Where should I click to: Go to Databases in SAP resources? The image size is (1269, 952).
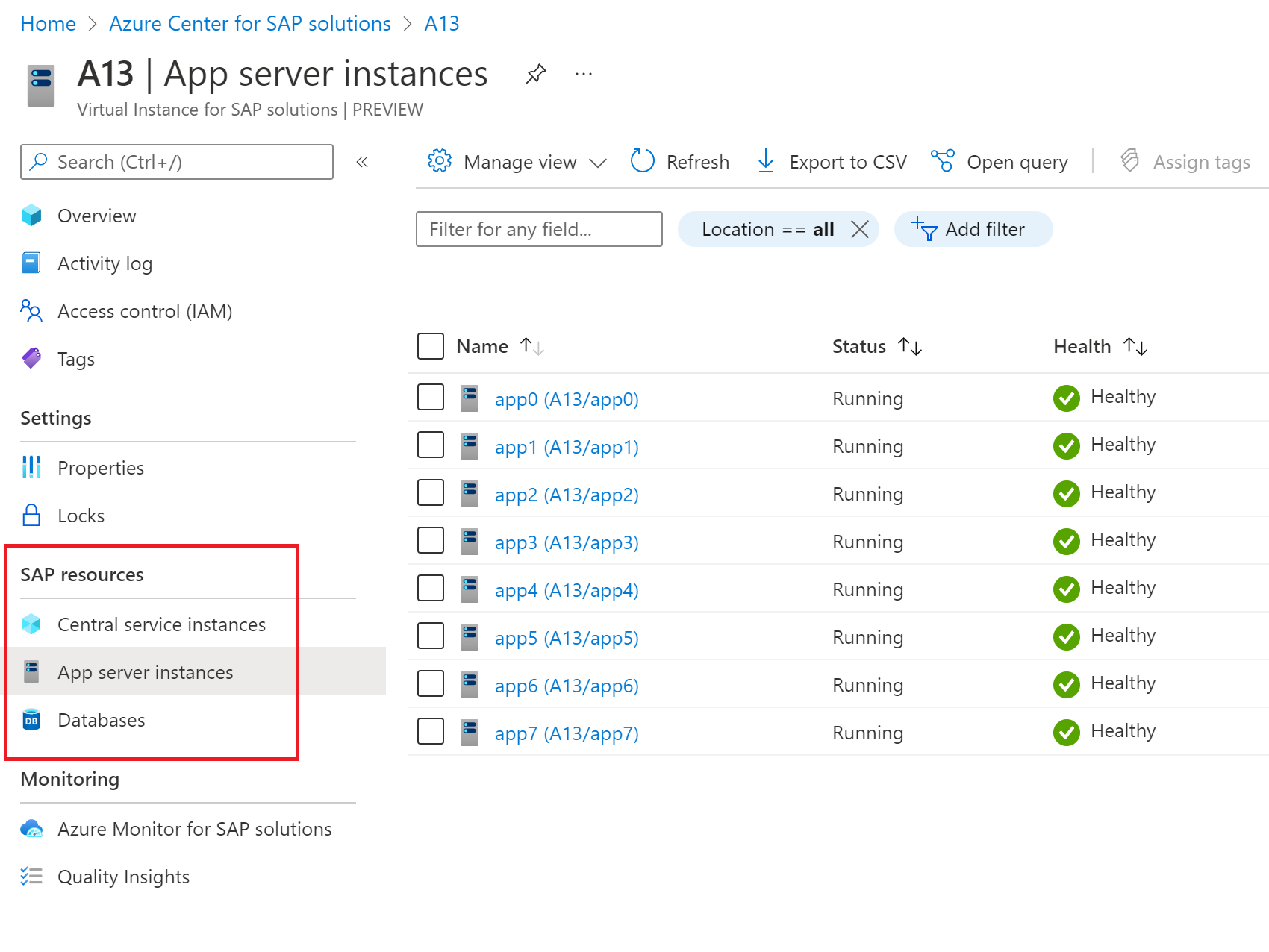(x=101, y=720)
